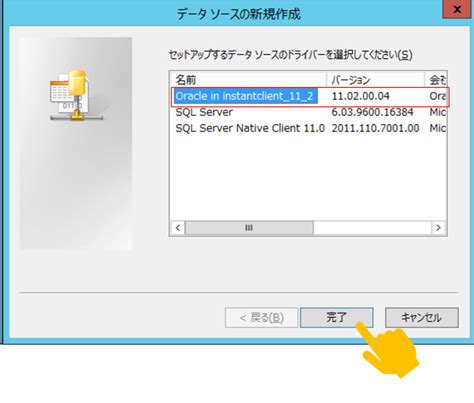Click the バージョン column header
This screenshot has width=474, height=403.
375,79
